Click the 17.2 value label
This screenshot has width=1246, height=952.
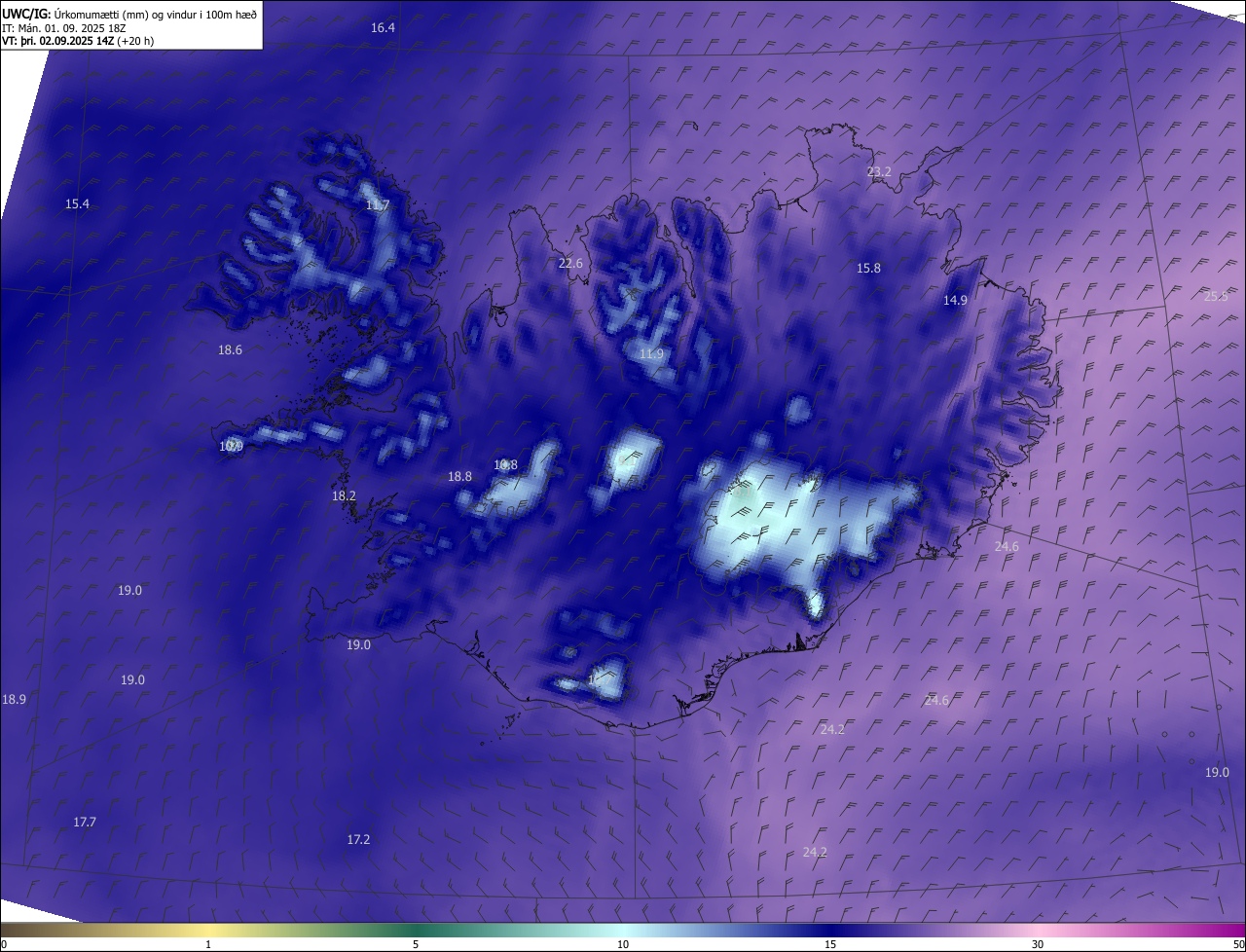(358, 840)
